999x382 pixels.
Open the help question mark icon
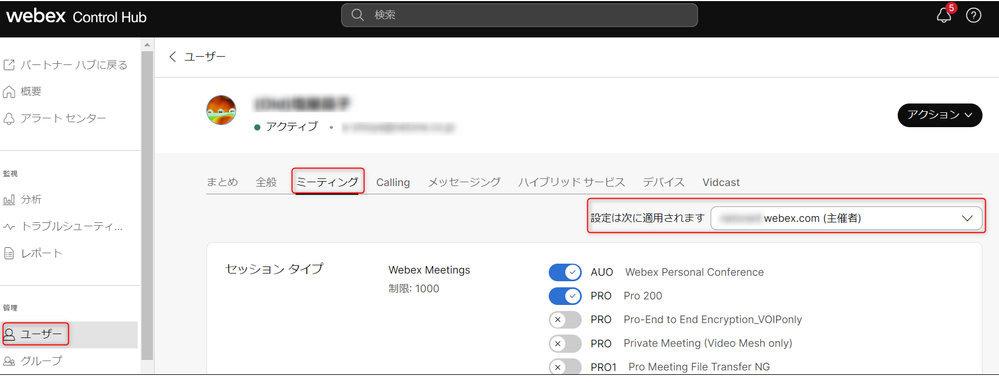click(x=974, y=16)
